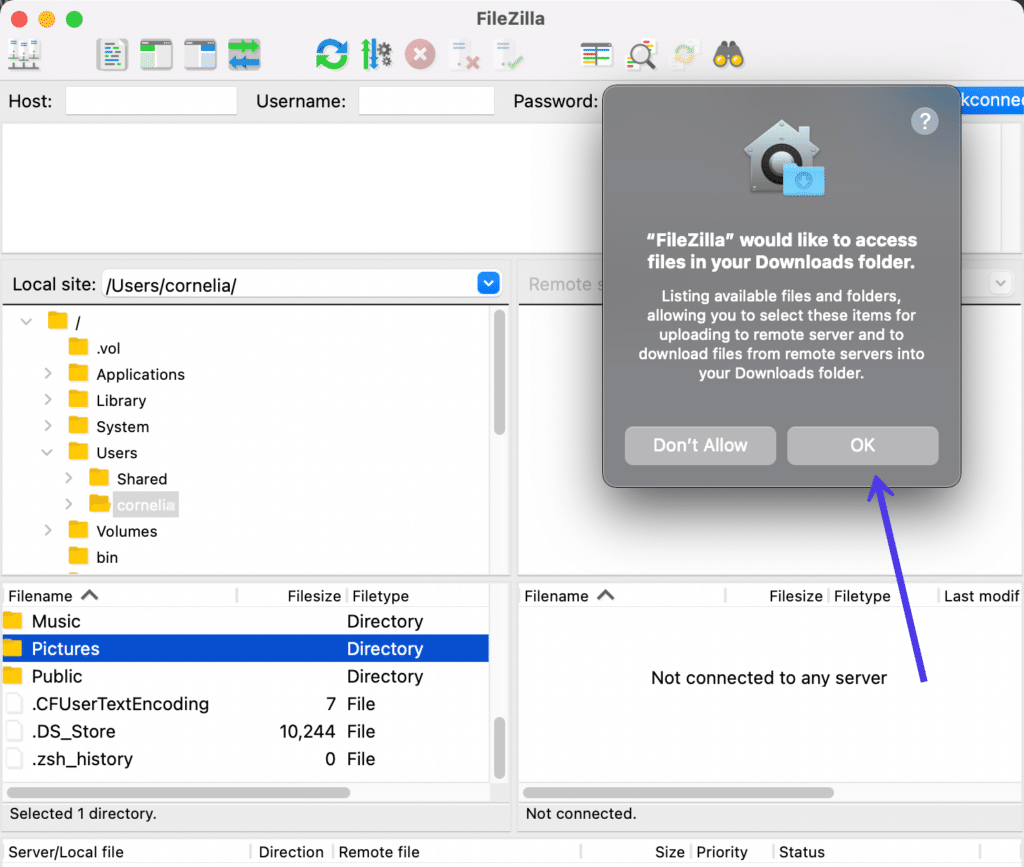The image size is (1024, 867).
Task: Cancel the current operation
Action: 419,54
